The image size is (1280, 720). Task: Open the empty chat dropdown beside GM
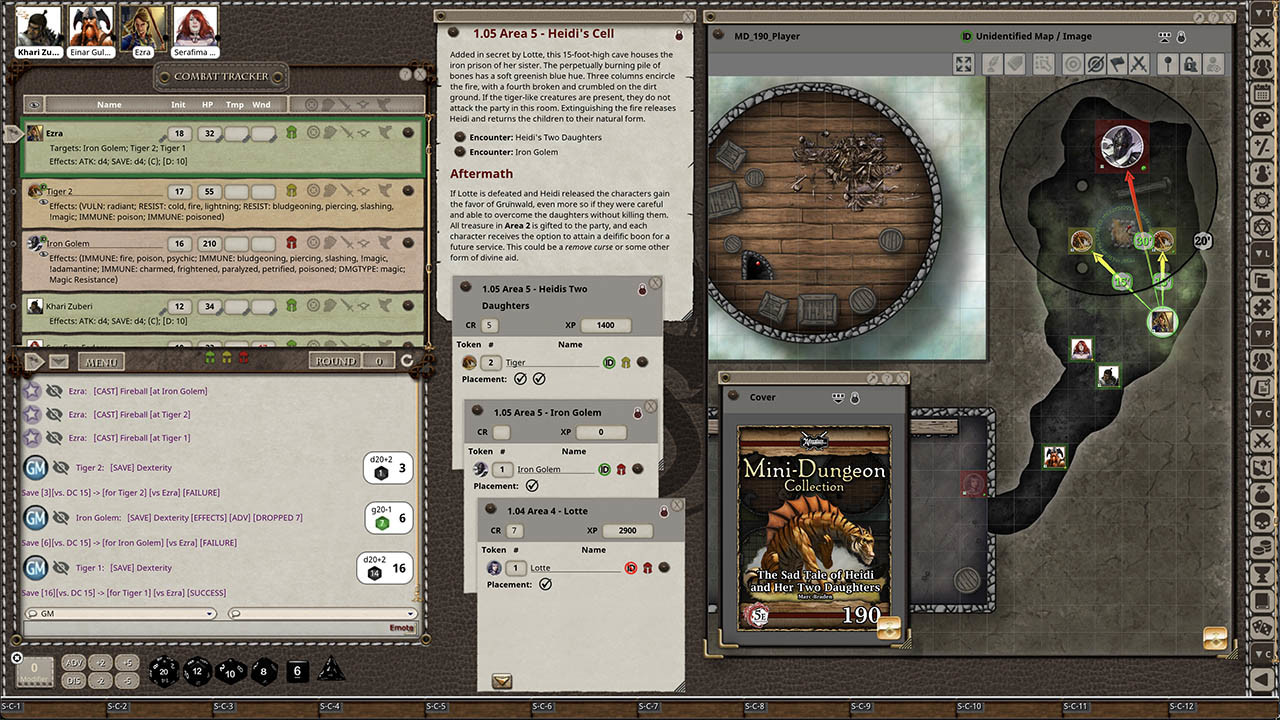click(x=322, y=613)
